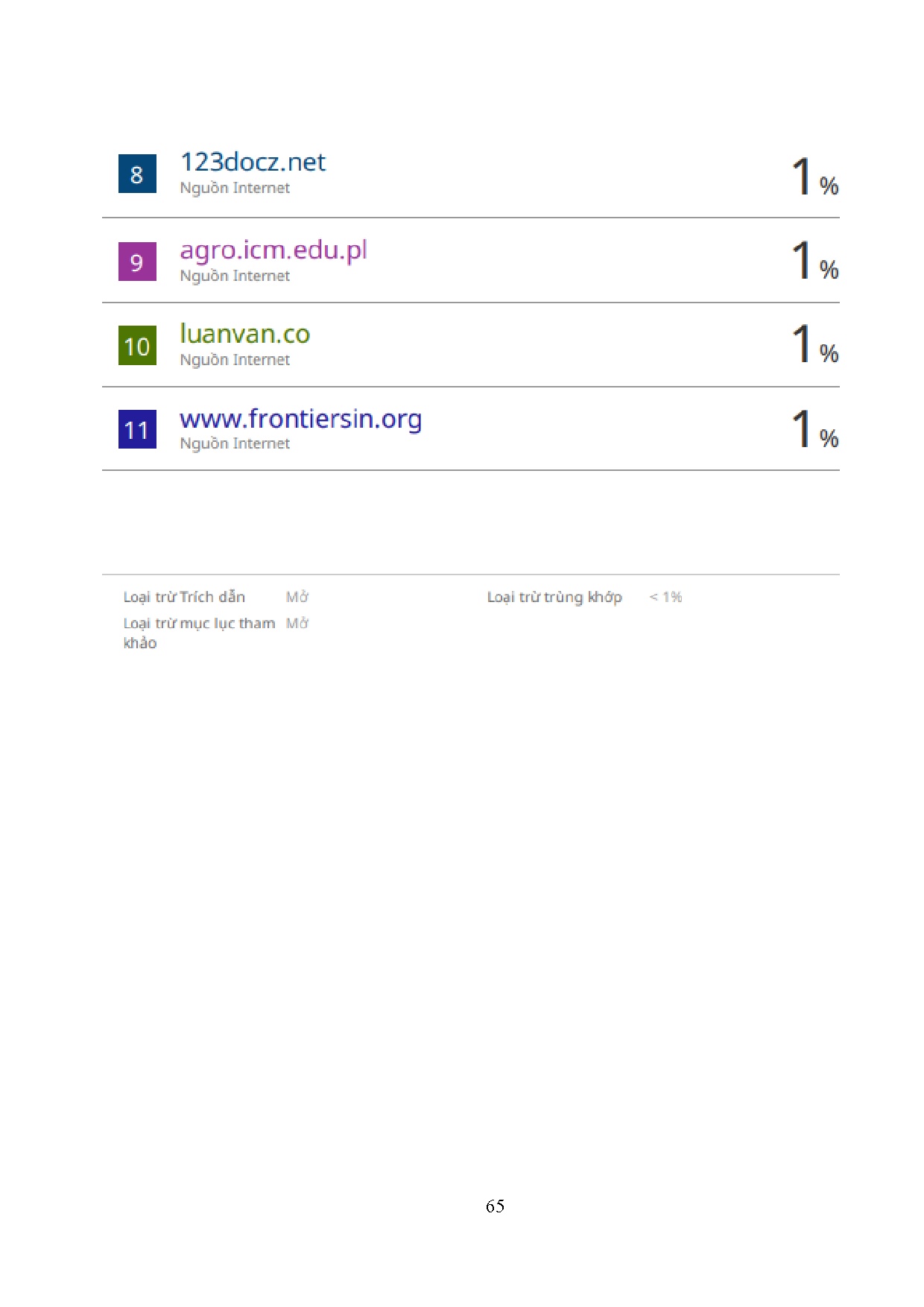Click the blue number 8 source badge

[x=137, y=174]
